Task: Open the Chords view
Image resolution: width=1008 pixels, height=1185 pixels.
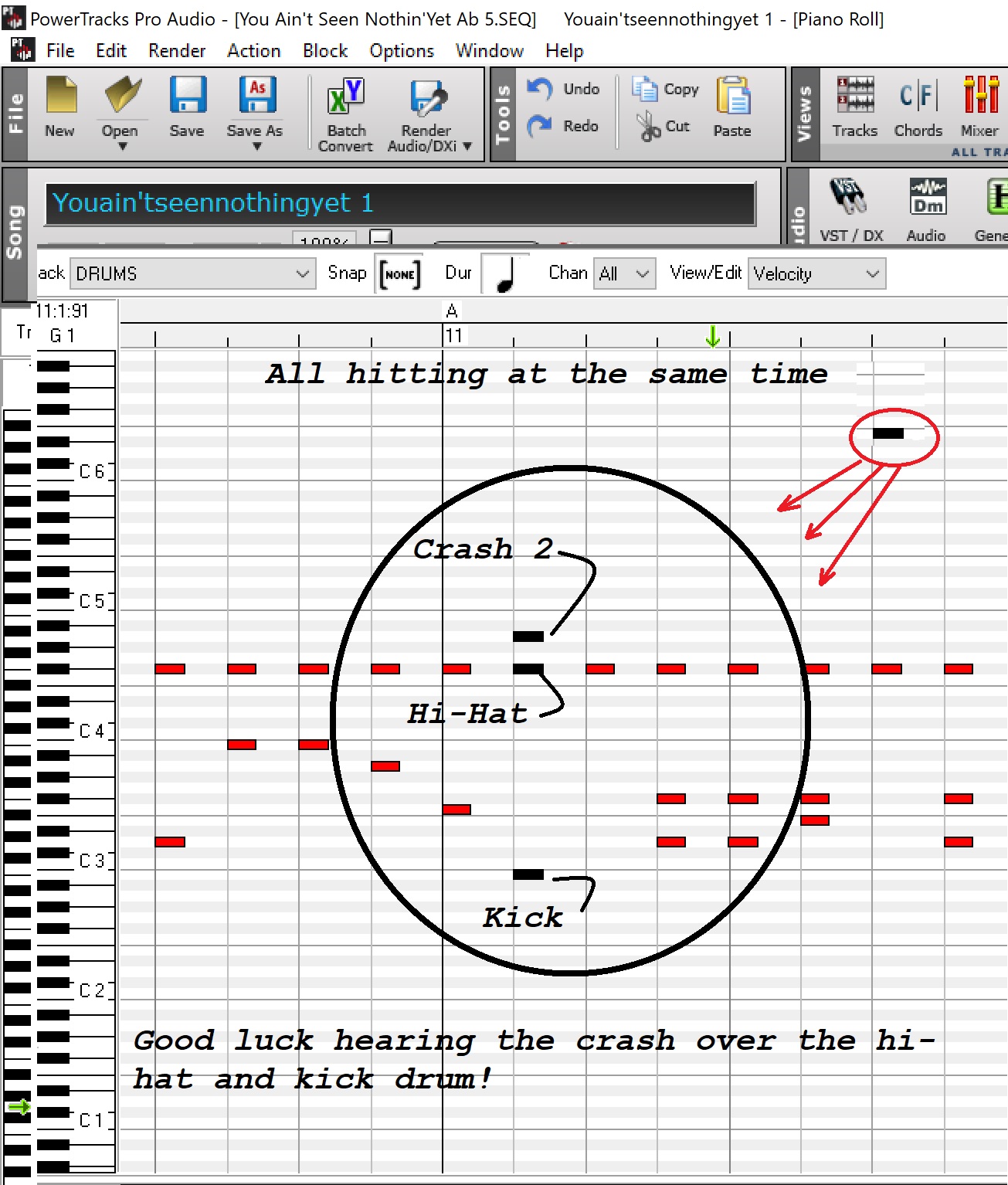Action: [918, 97]
